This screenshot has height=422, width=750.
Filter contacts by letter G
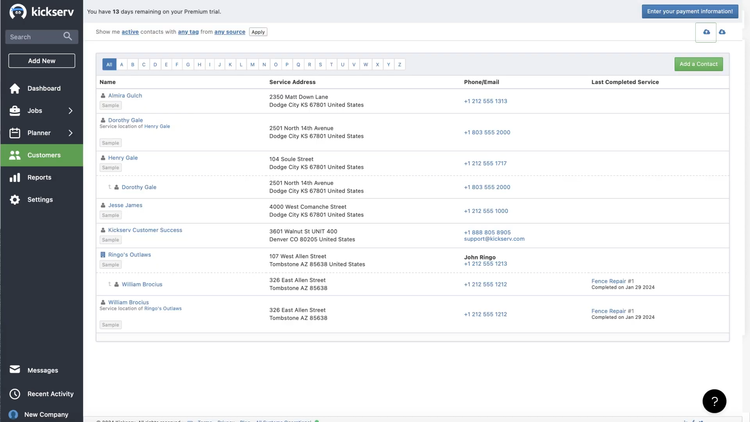click(x=188, y=65)
